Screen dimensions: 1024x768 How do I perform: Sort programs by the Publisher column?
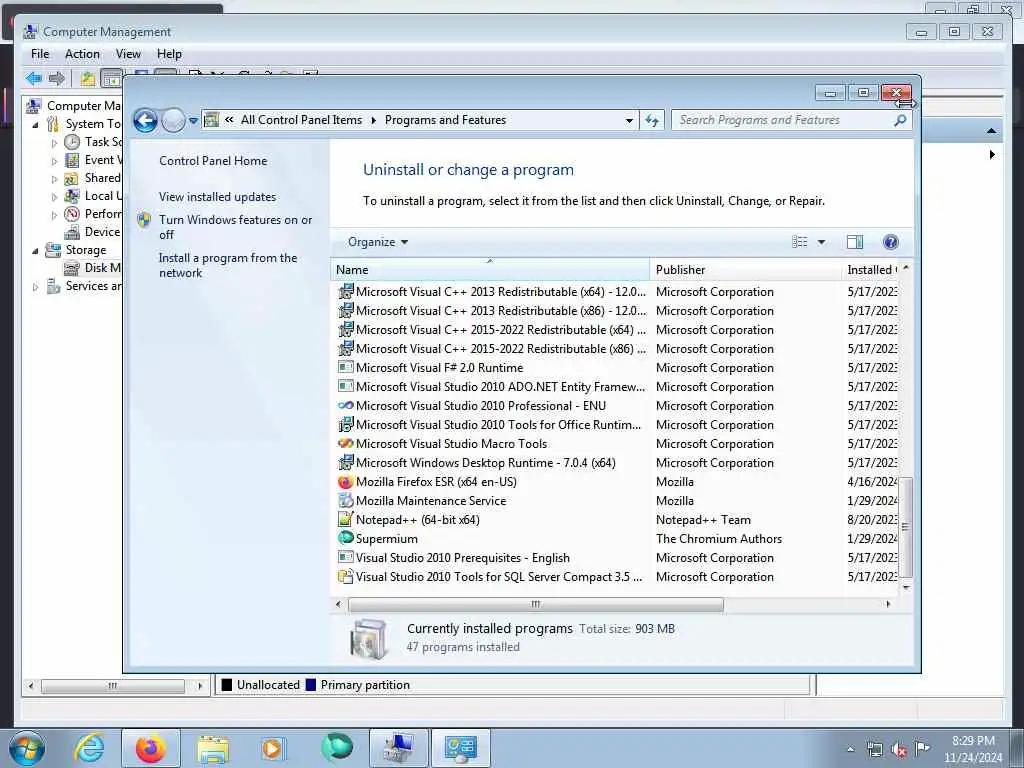(745, 270)
